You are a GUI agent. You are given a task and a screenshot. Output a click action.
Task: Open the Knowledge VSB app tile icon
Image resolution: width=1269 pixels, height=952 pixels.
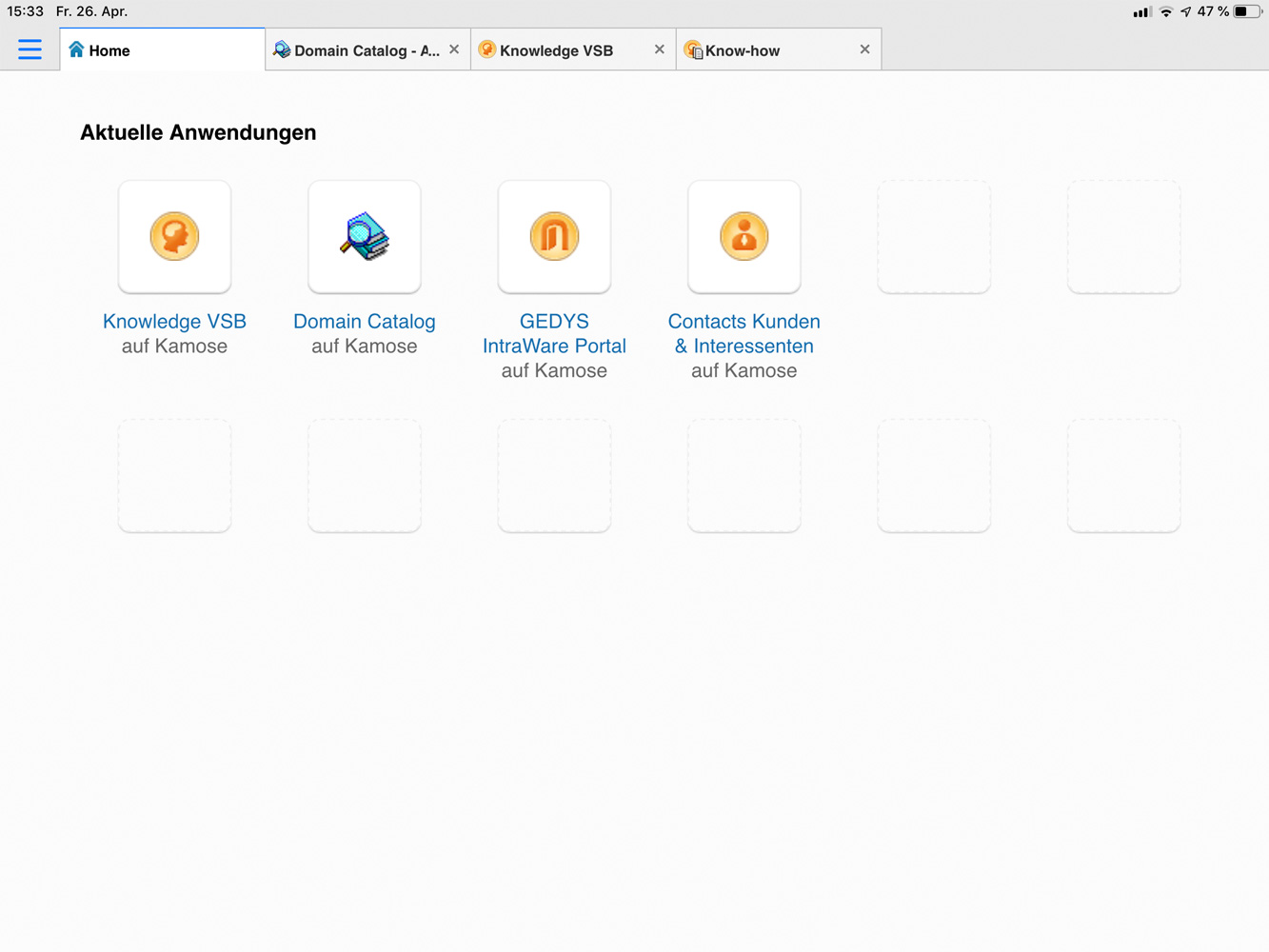pos(174,236)
